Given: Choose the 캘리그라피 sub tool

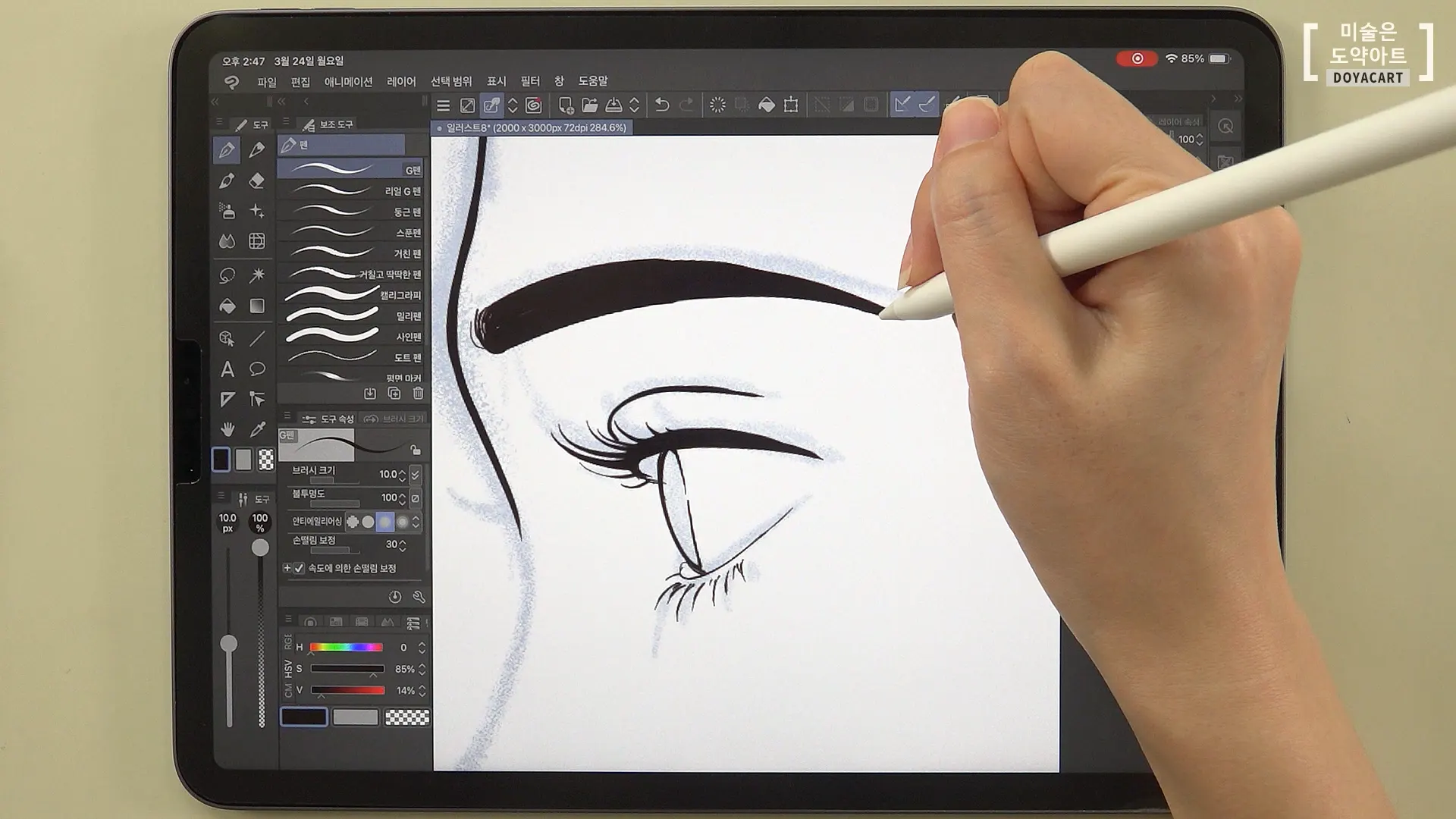Looking at the screenshot, I should point(350,295).
